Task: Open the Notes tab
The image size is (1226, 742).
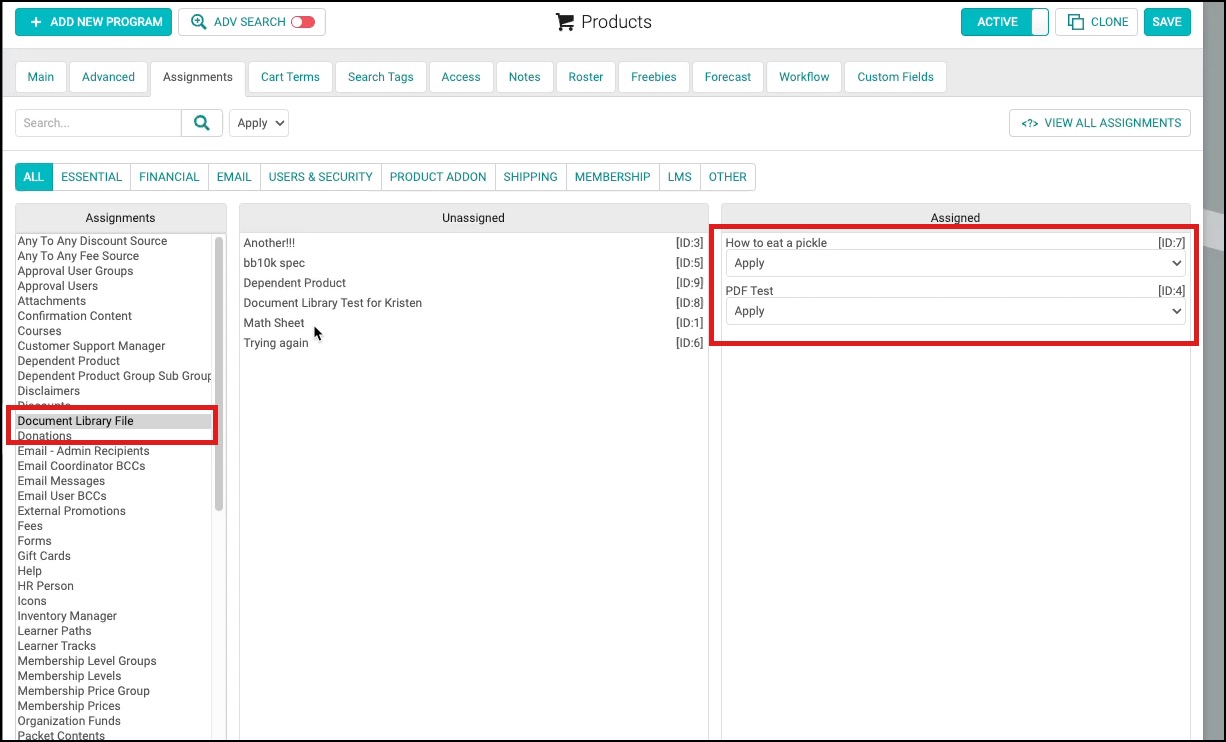Action: pos(524,77)
